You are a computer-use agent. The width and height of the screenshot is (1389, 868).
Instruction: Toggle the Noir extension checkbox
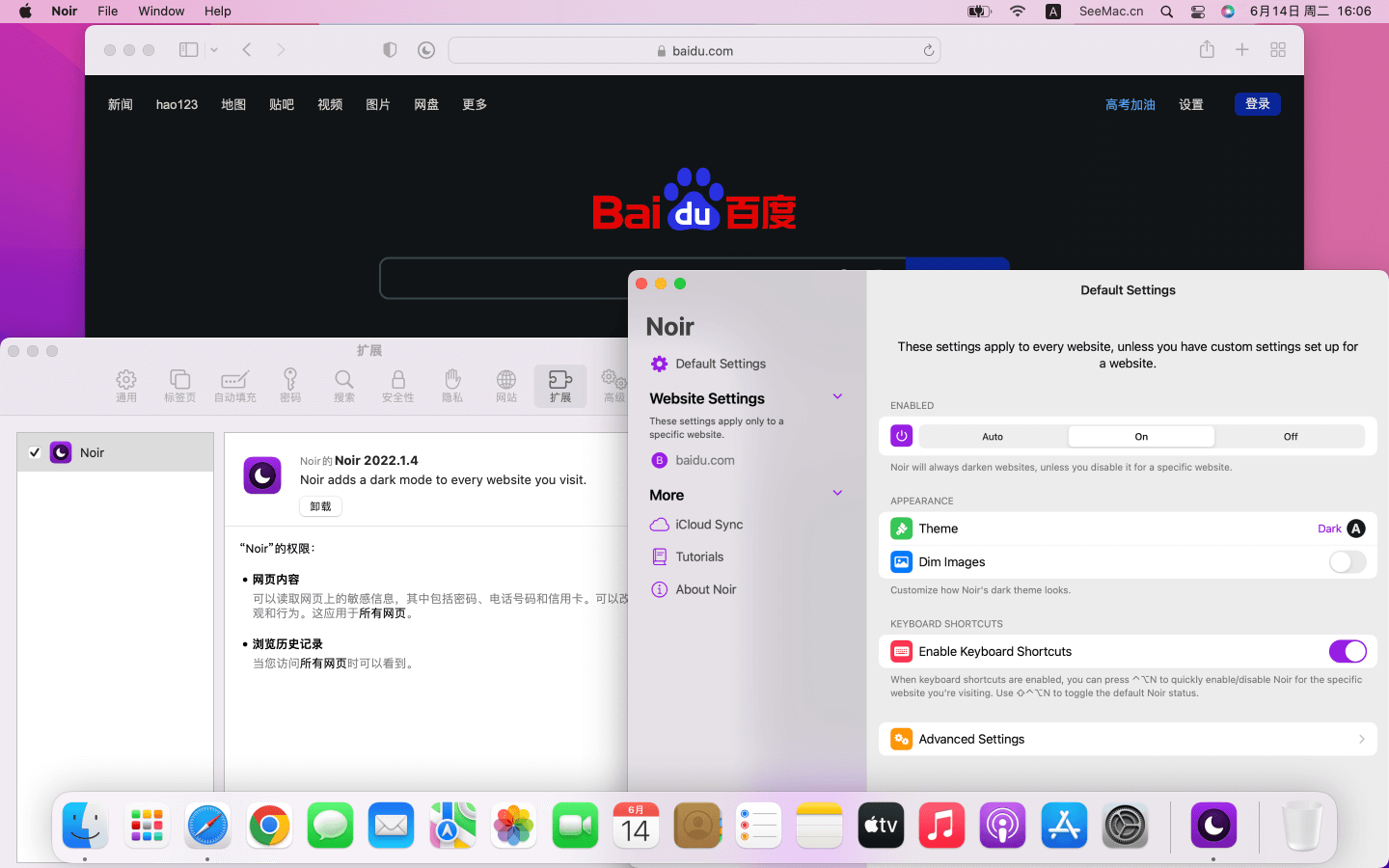35,452
